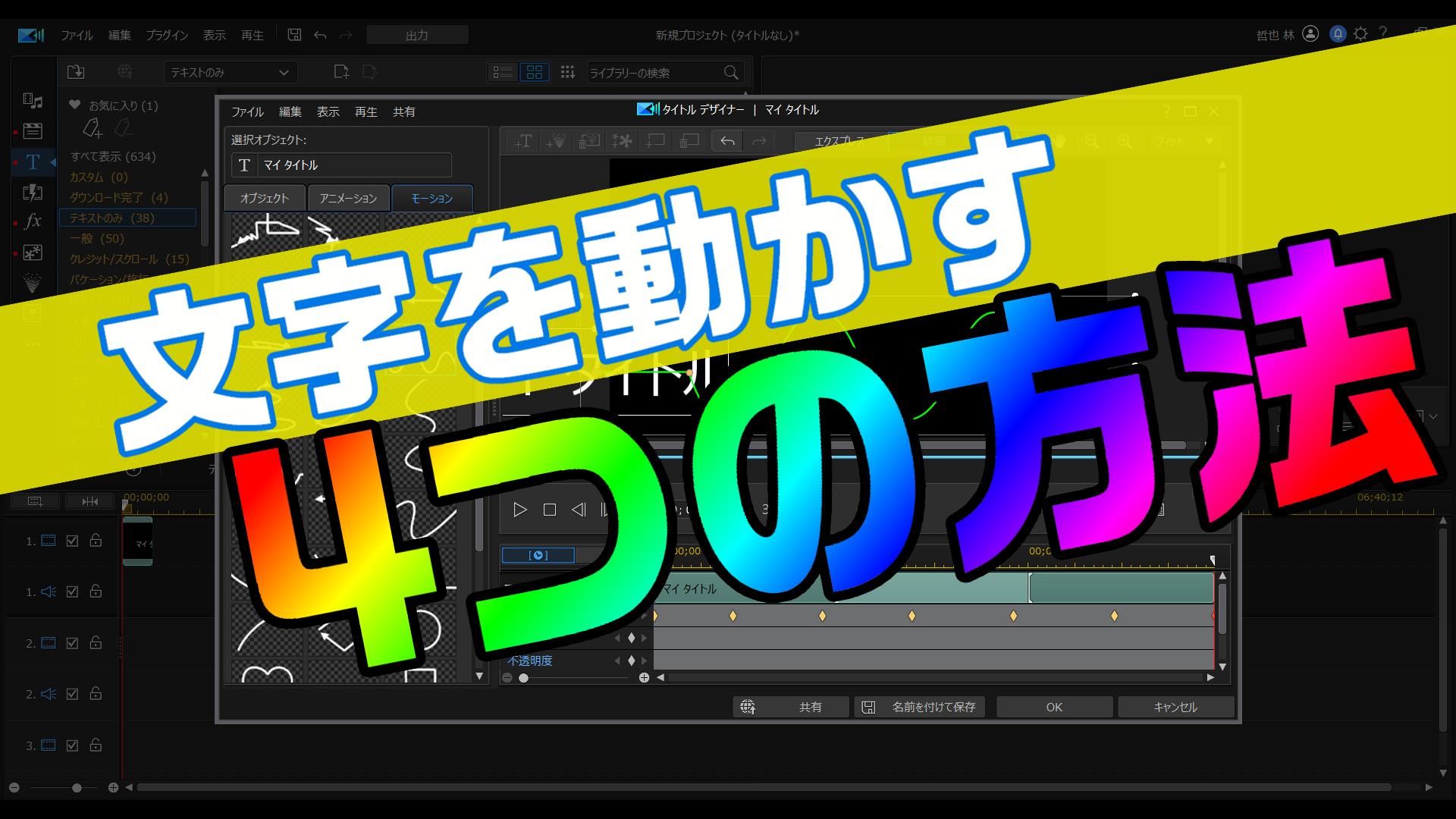Click OK to confirm the title
This screenshot has width=1456, height=819.
1053,707
